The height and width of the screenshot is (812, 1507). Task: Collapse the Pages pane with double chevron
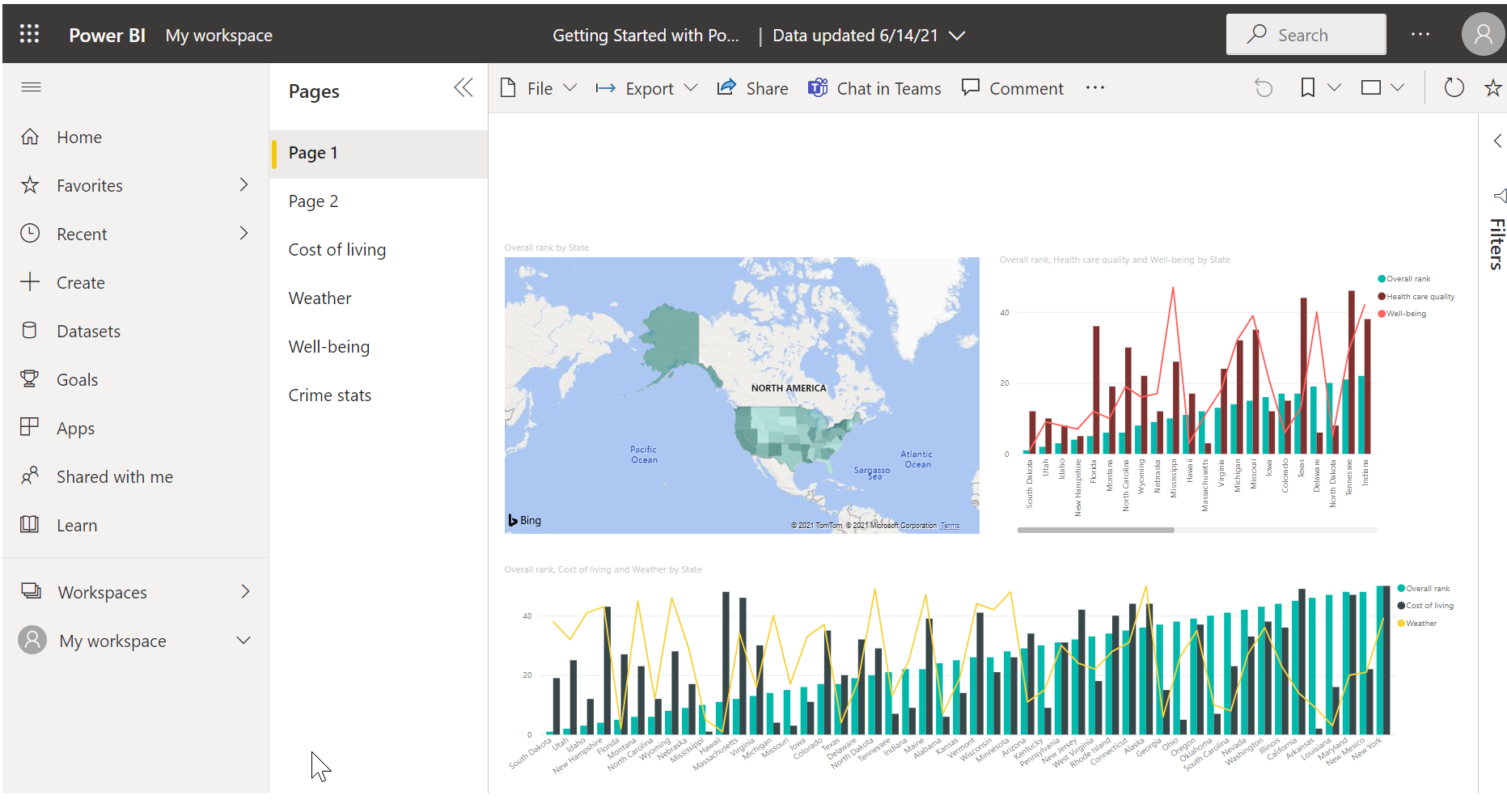[464, 87]
